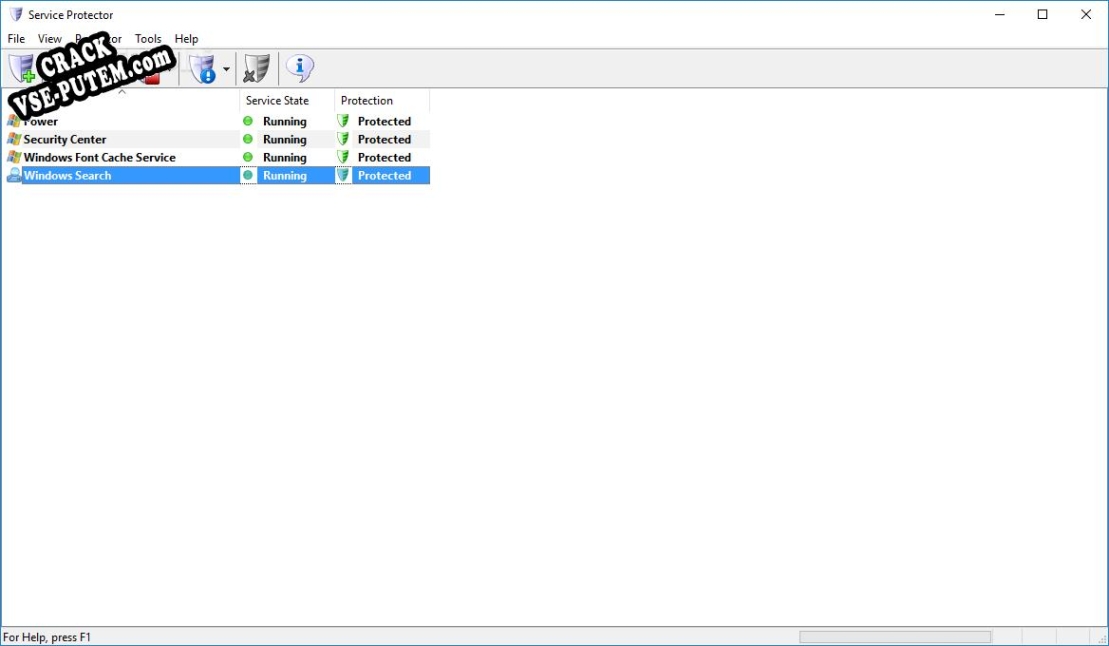1109x646 pixels.
Task: Click the gray shield delete protector icon
Action: point(257,69)
